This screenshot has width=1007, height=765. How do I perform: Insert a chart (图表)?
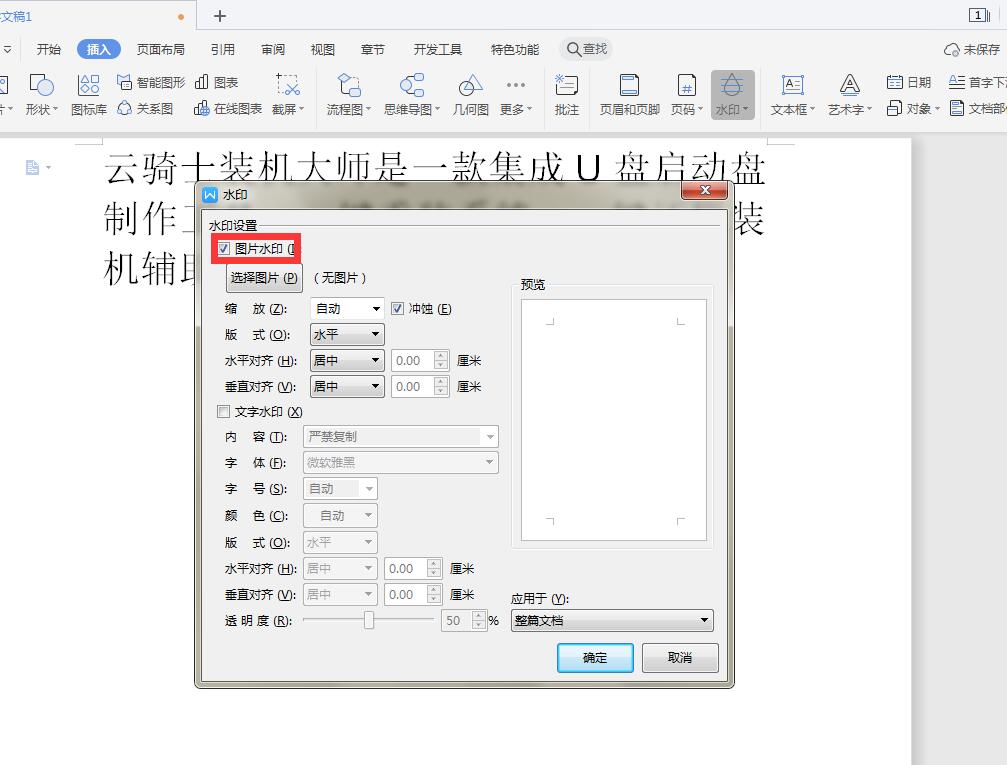point(216,82)
